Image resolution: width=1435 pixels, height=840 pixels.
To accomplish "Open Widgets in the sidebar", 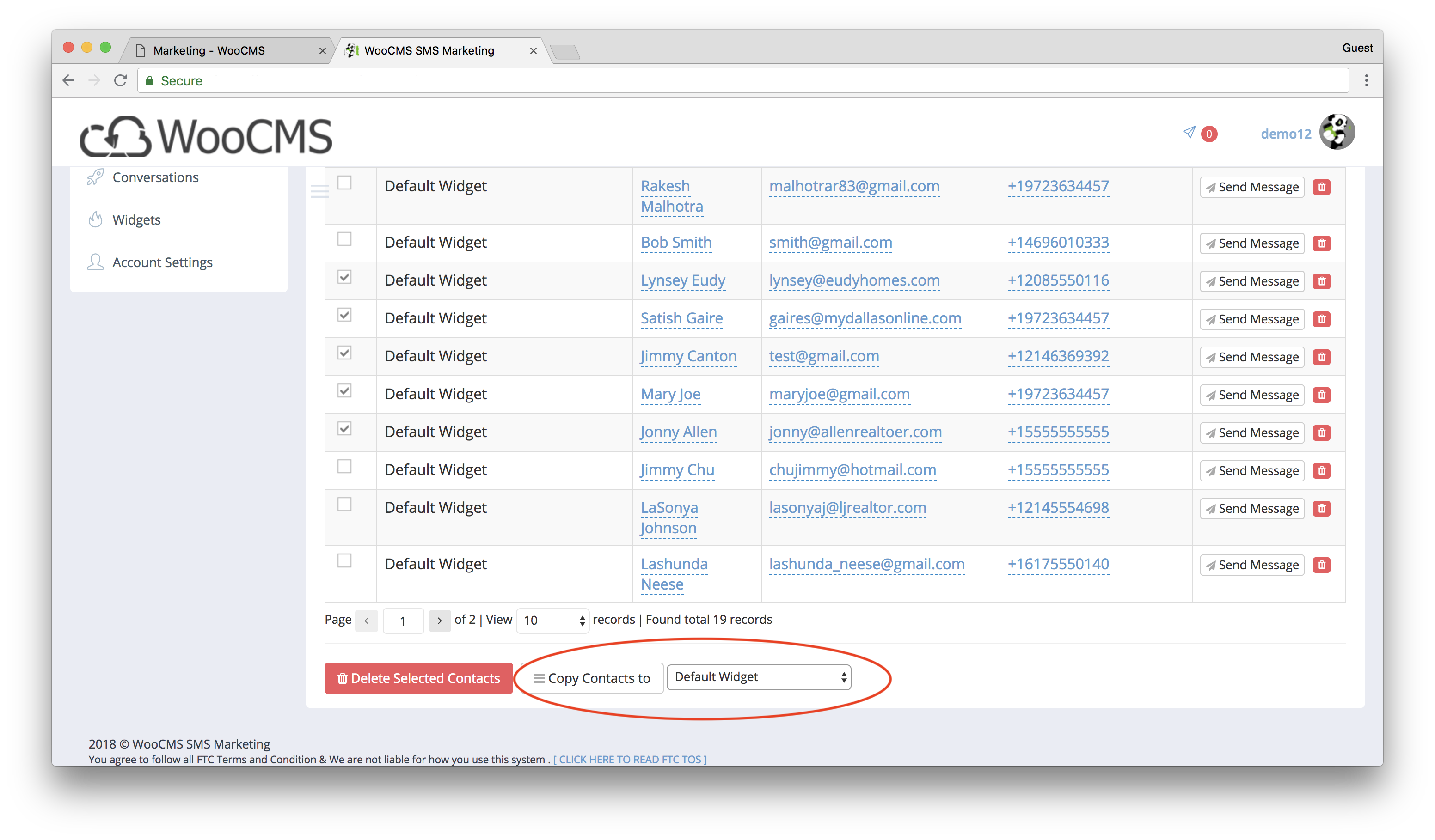I will (x=137, y=219).
